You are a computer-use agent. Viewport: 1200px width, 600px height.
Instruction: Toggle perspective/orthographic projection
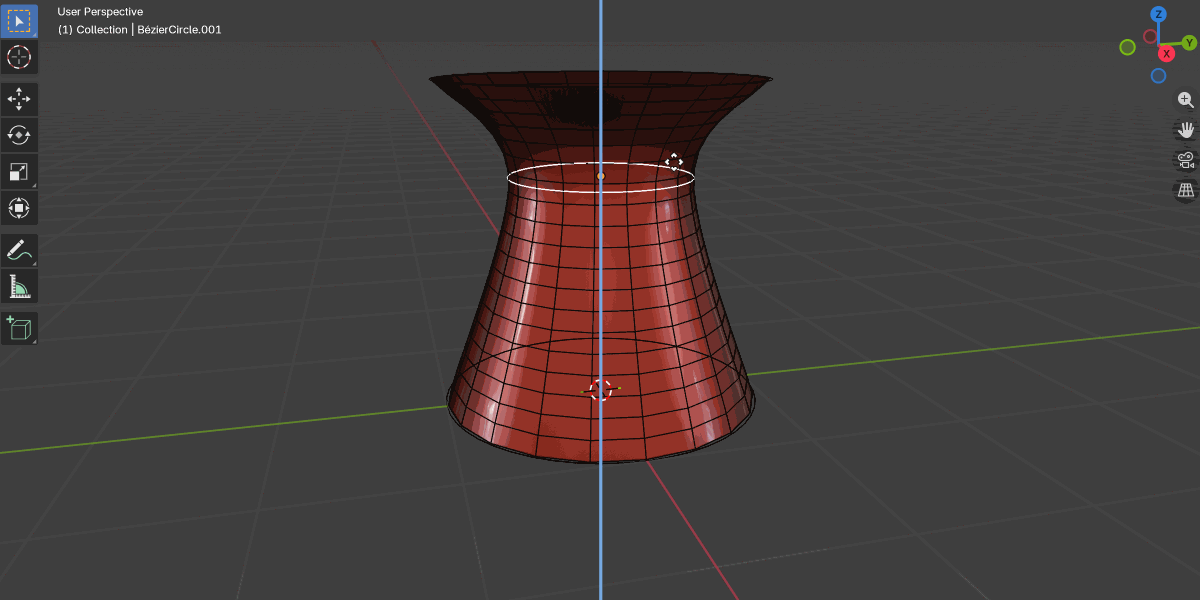[1184, 190]
